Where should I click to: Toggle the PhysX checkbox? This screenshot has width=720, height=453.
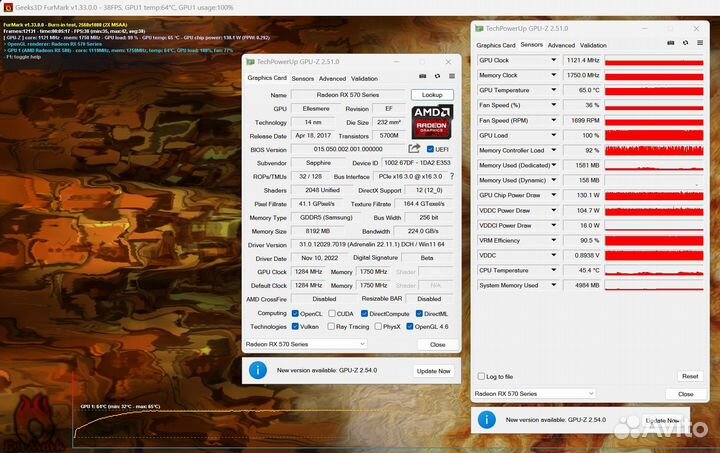pos(378,326)
